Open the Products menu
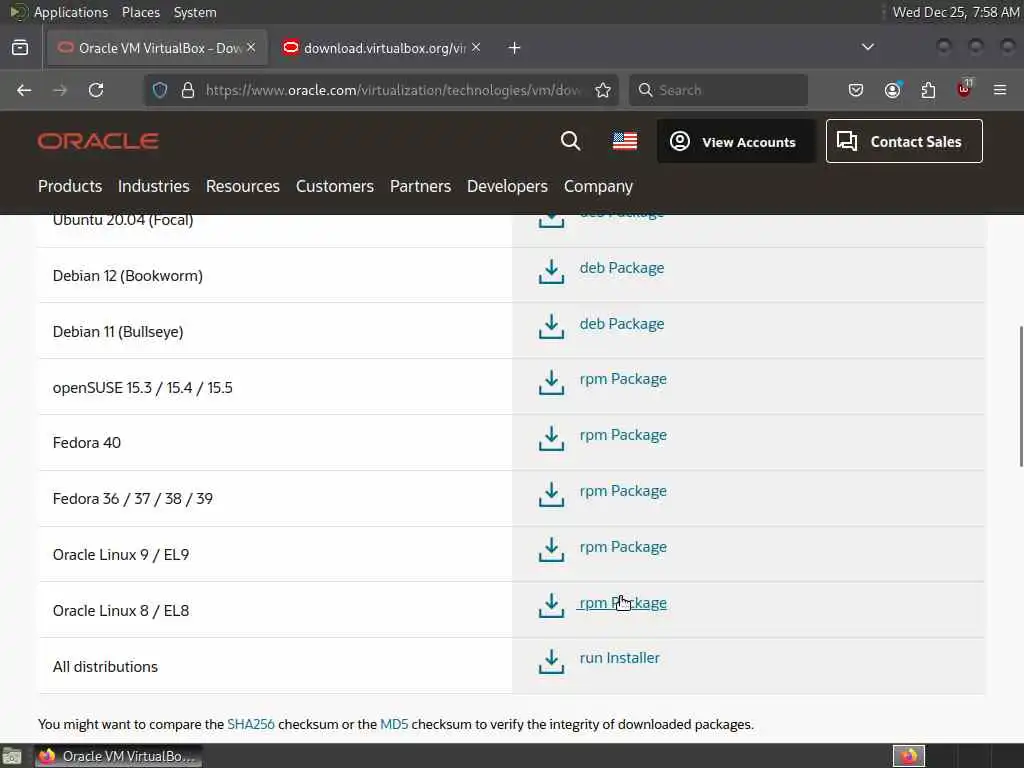The height and width of the screenshot is (768, 1024). (70, 186)
